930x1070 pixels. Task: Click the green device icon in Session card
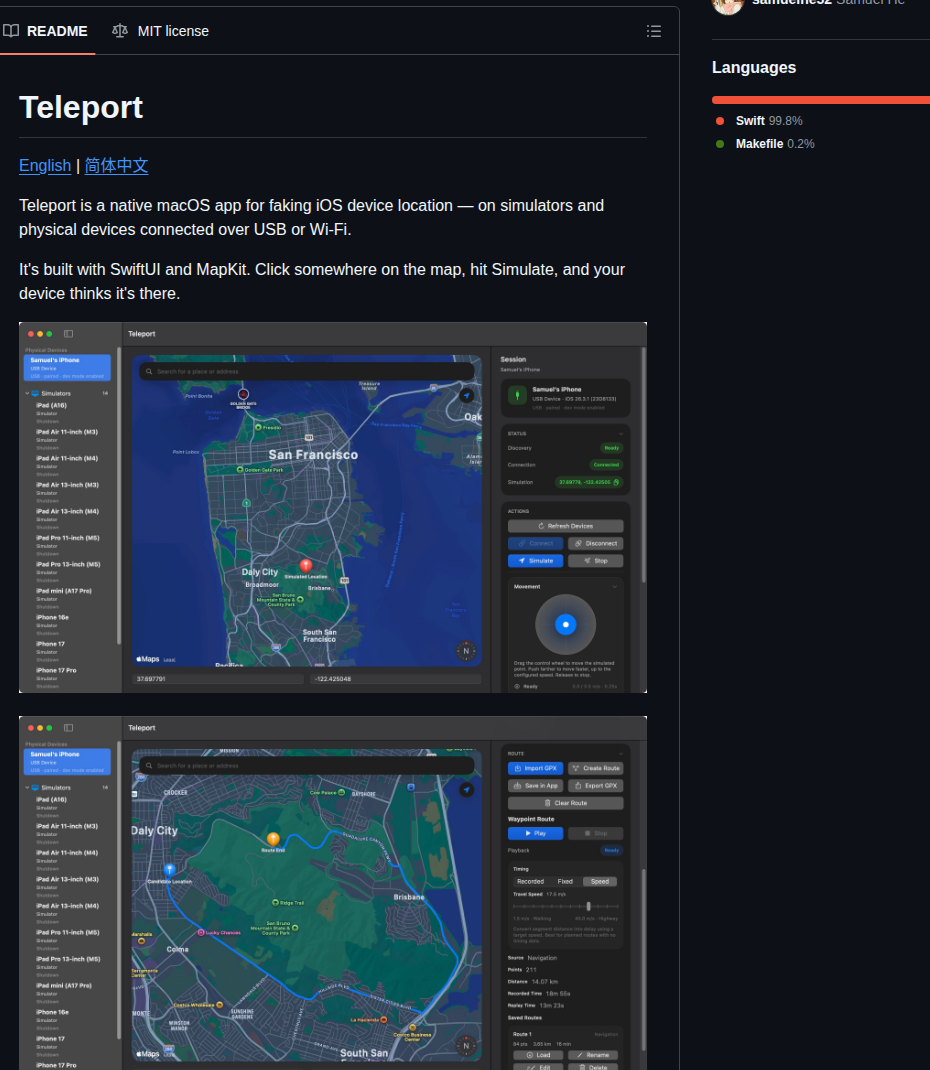click(x=517, y=396)
